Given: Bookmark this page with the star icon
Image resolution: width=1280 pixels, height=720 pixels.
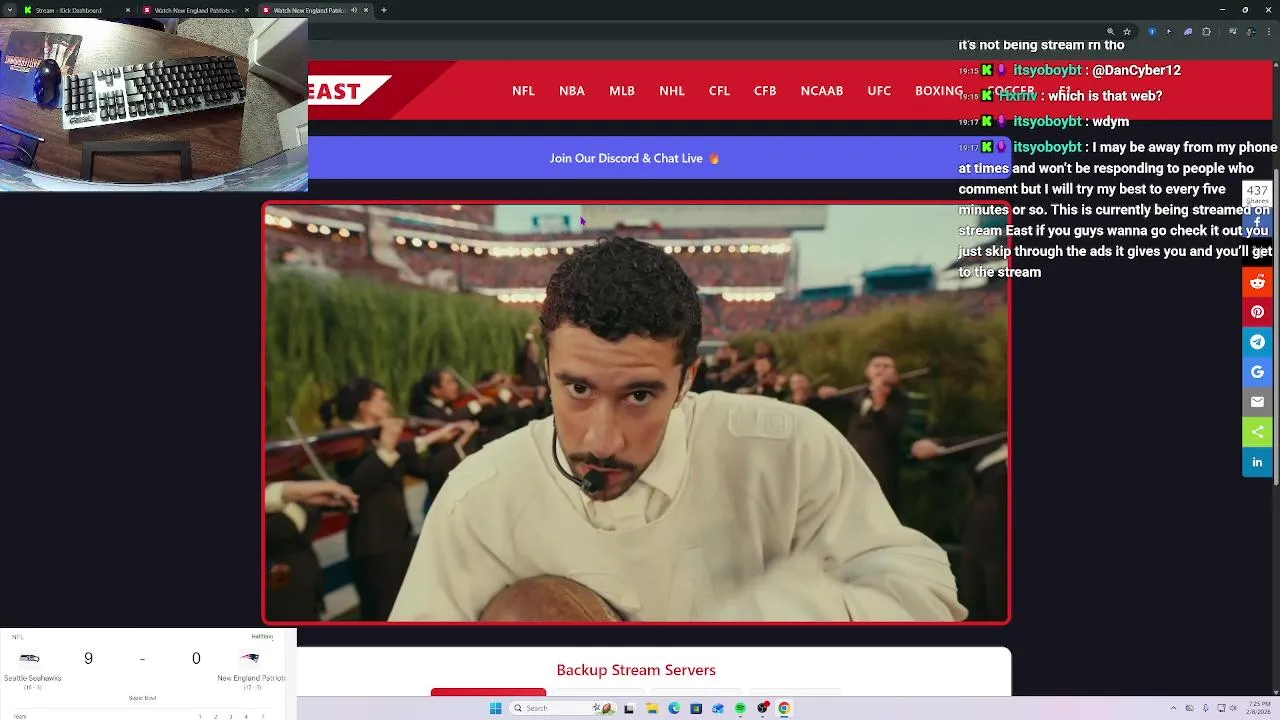Looking at the screenshot, I should [1127, 31].
